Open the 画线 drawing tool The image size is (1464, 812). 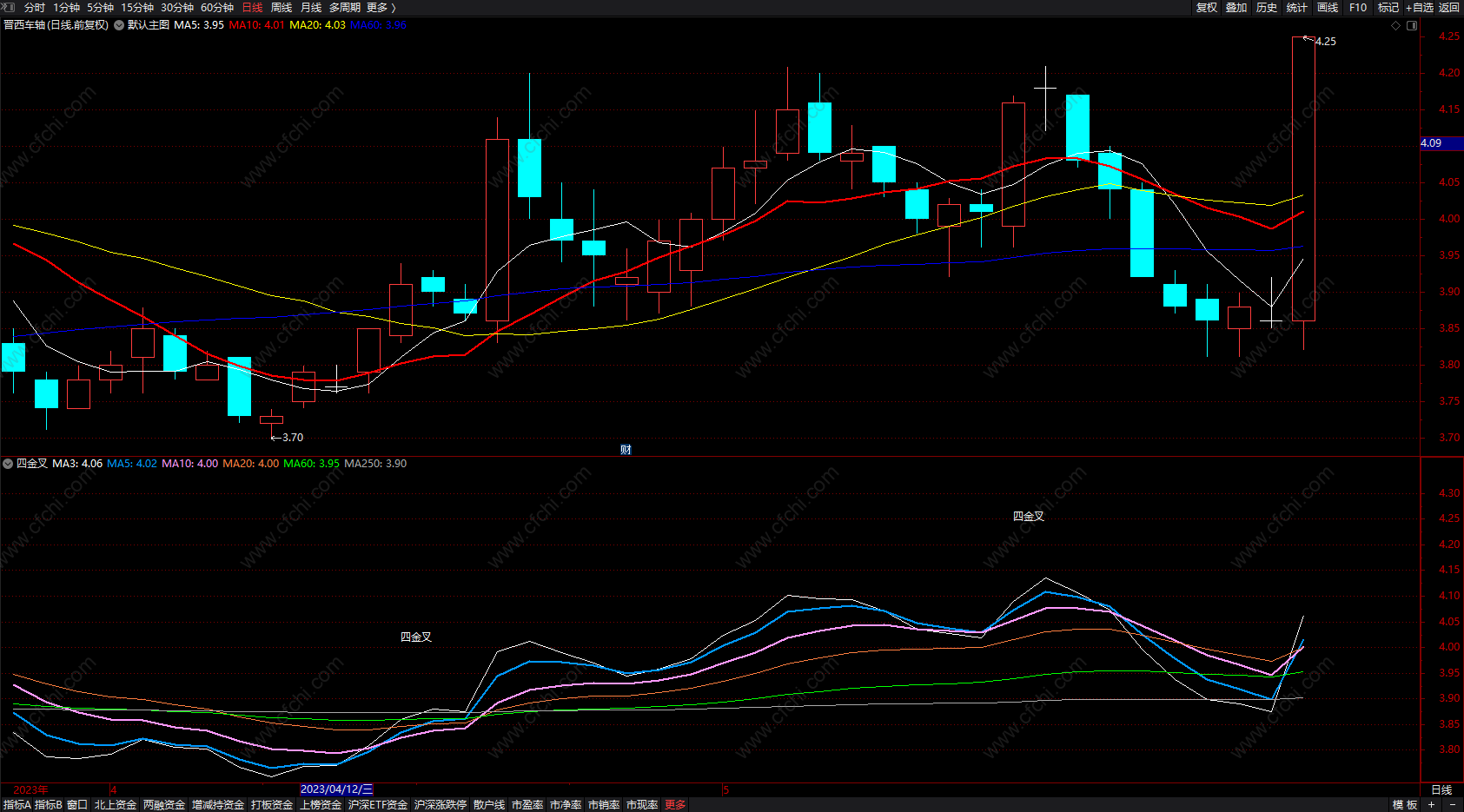point(1327,7)
